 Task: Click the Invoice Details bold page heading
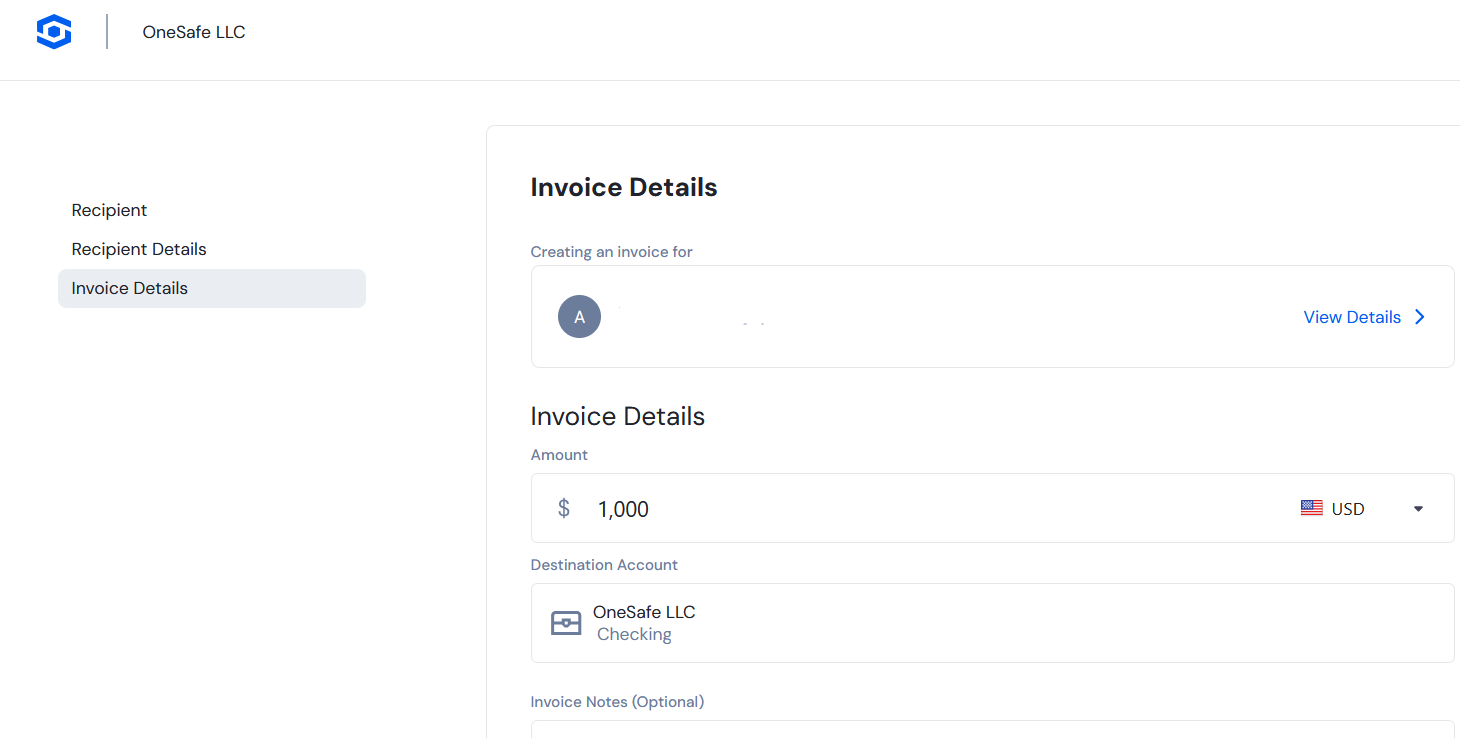click(624, 187)
